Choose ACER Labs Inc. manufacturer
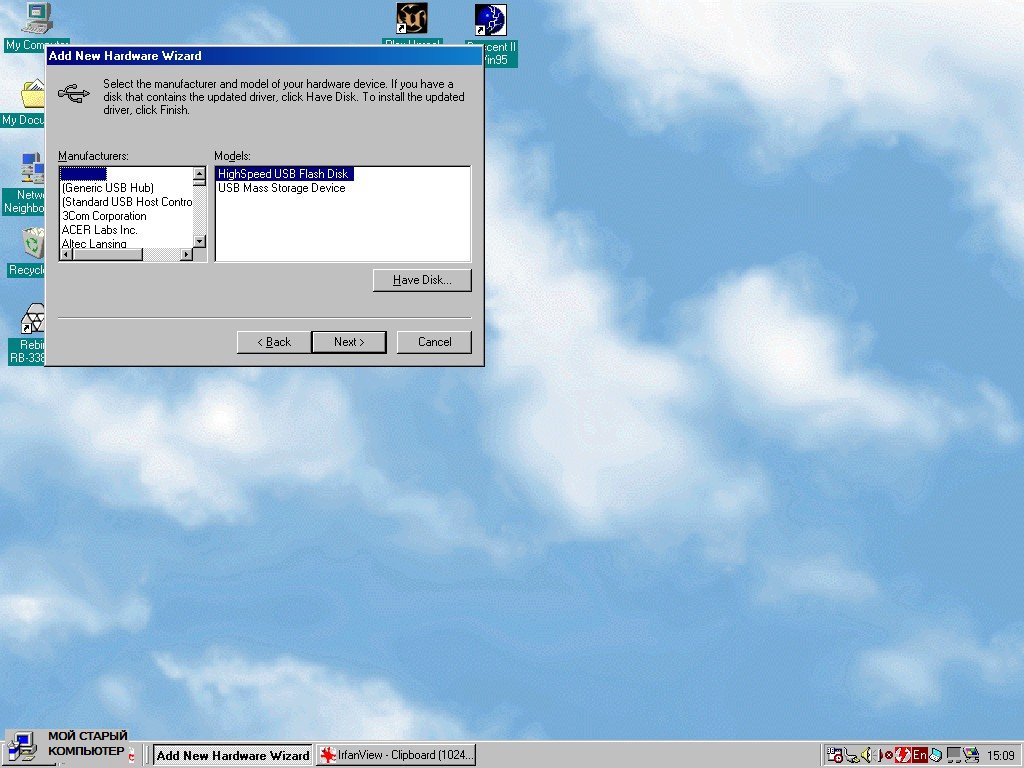Image resolution: width=1024 pixels, height=768 pixels. pos(99,230)
